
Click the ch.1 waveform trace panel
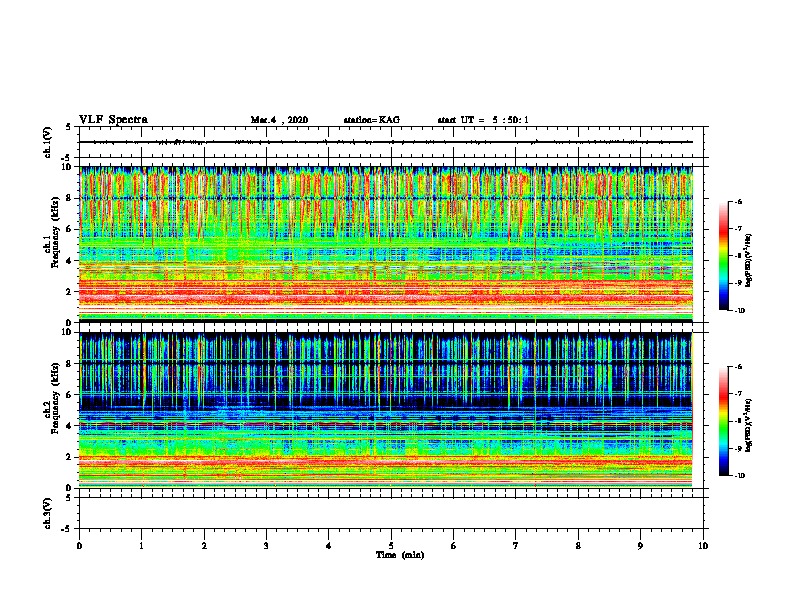(x=391, y=142)
